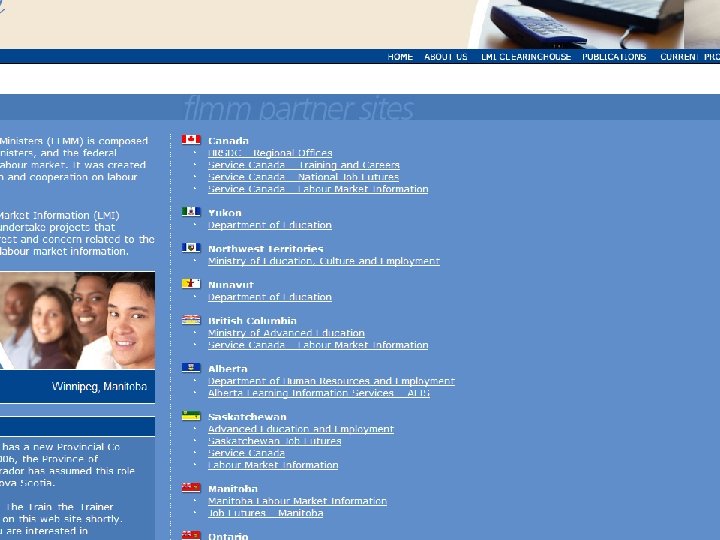The image size is (720, 540).
Task: Click the Saskatchewan flag icon
Action: (191, 416)
